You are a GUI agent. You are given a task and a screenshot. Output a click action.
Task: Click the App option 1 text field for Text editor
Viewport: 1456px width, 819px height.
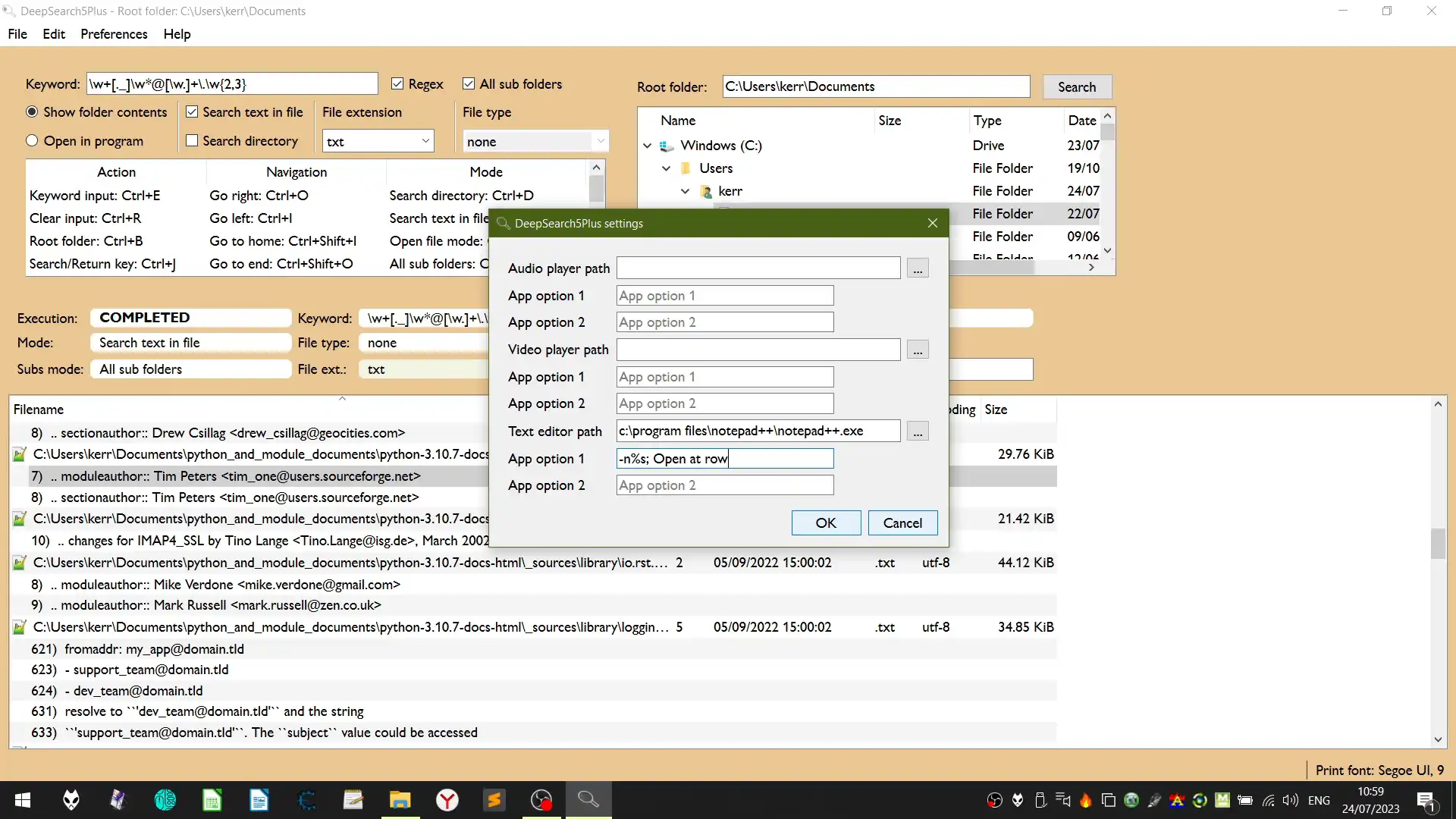pyautogui.click(x=725, y=458)
